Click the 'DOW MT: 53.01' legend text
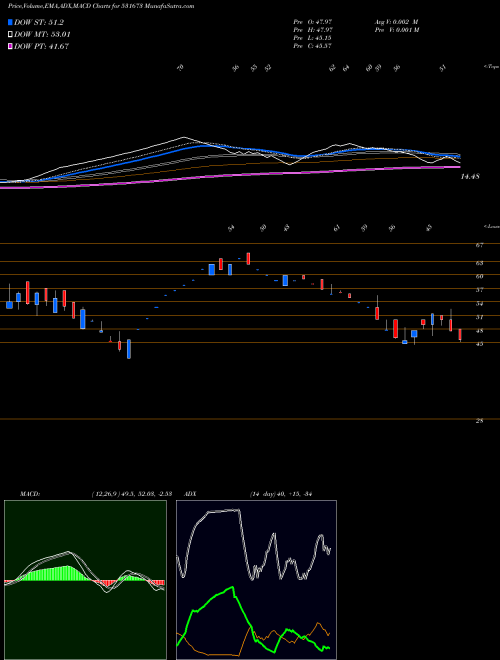The width and height of the screenshot is (500, 660). click(x=42, y=35)
